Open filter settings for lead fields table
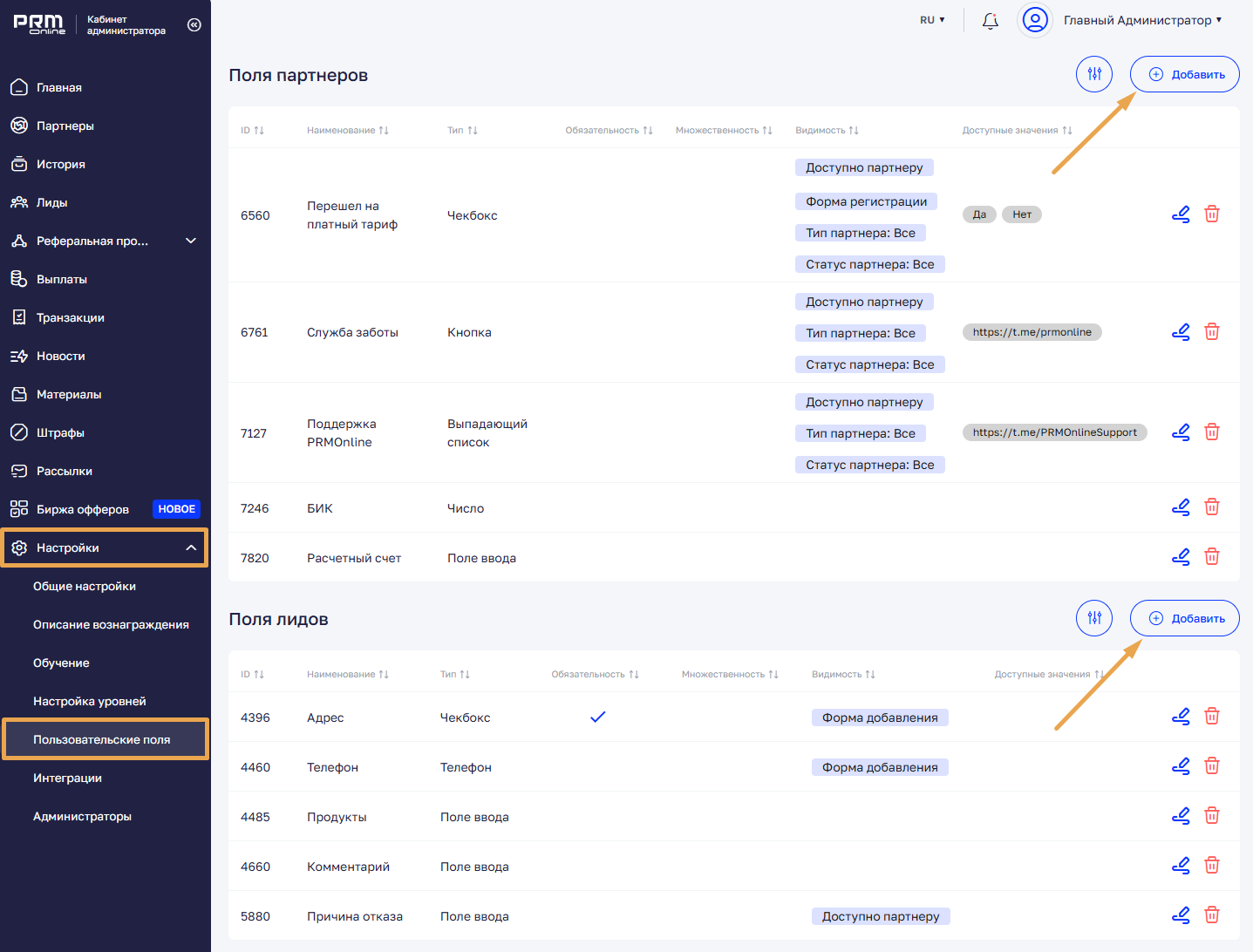The image size is (1253, 952). pyautogui.click(x=1093, y=618)
